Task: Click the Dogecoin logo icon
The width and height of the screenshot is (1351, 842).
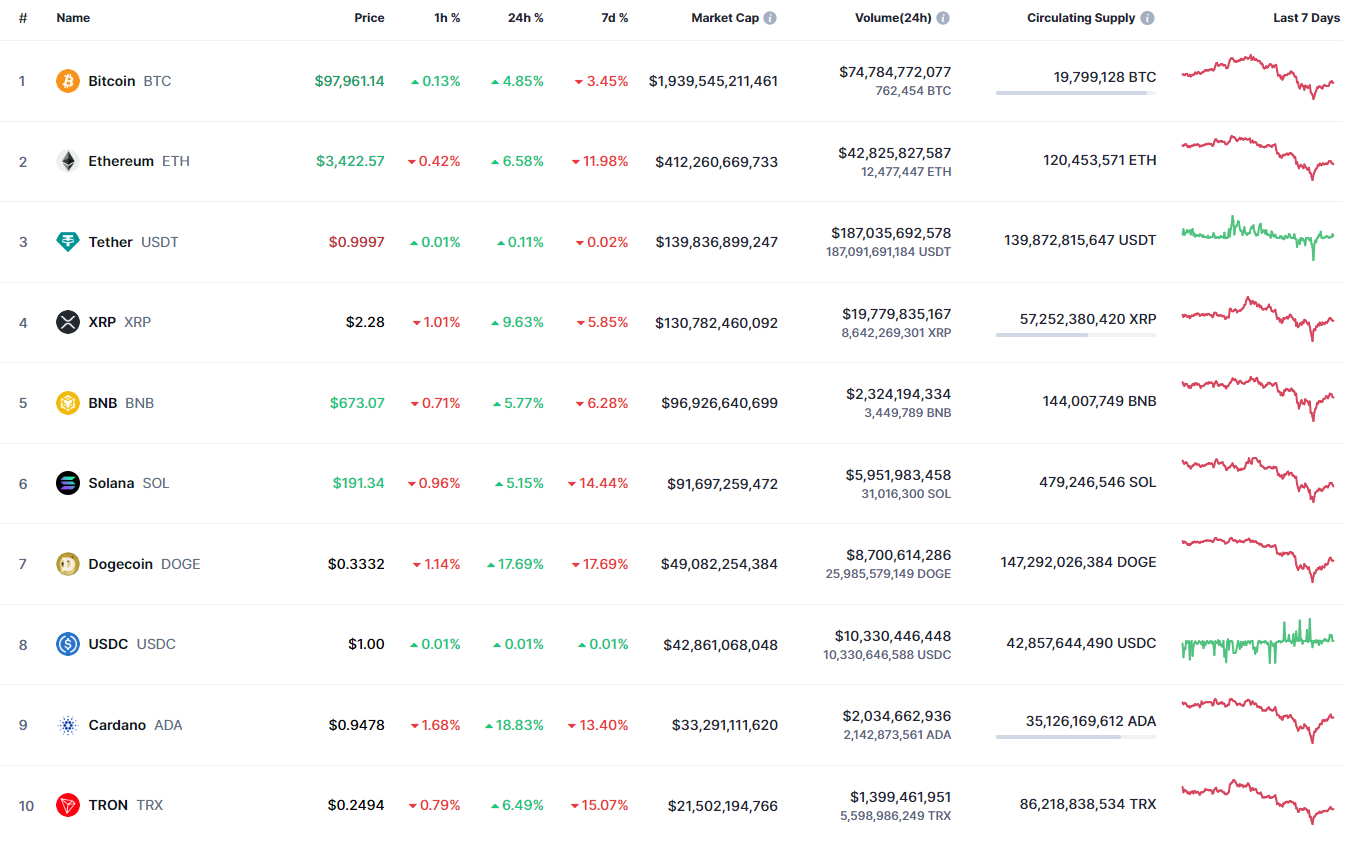Action: (x=68, y=564)
